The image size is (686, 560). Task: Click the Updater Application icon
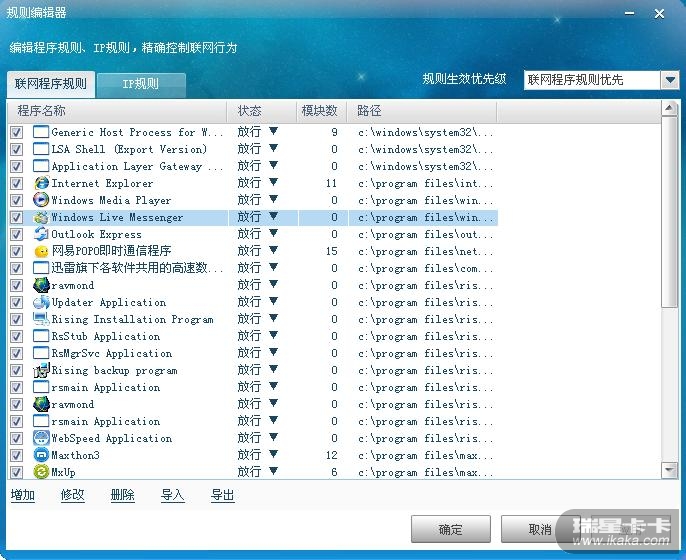(x=41, y=302)
